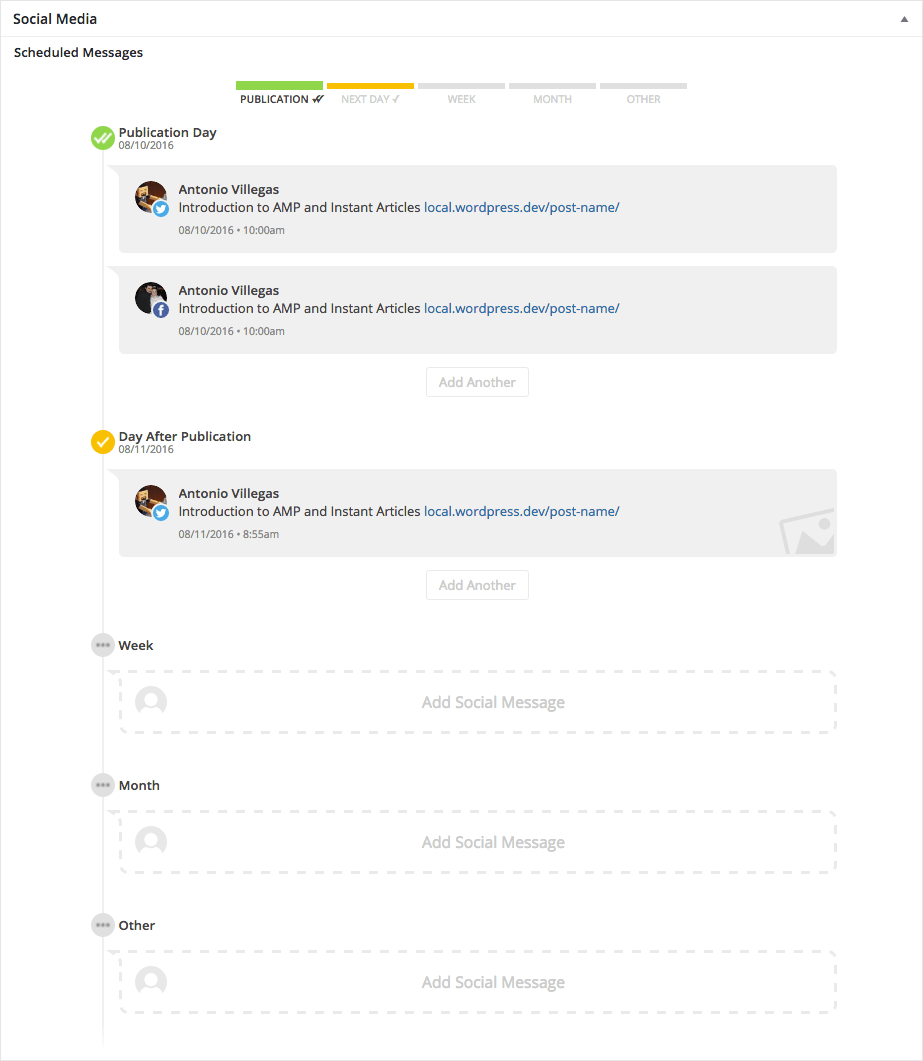Image resolution: width=923 pixels, height=1061 pixels.
Task: Click the Facebook avatar on the second message
Action: point(152,299)
